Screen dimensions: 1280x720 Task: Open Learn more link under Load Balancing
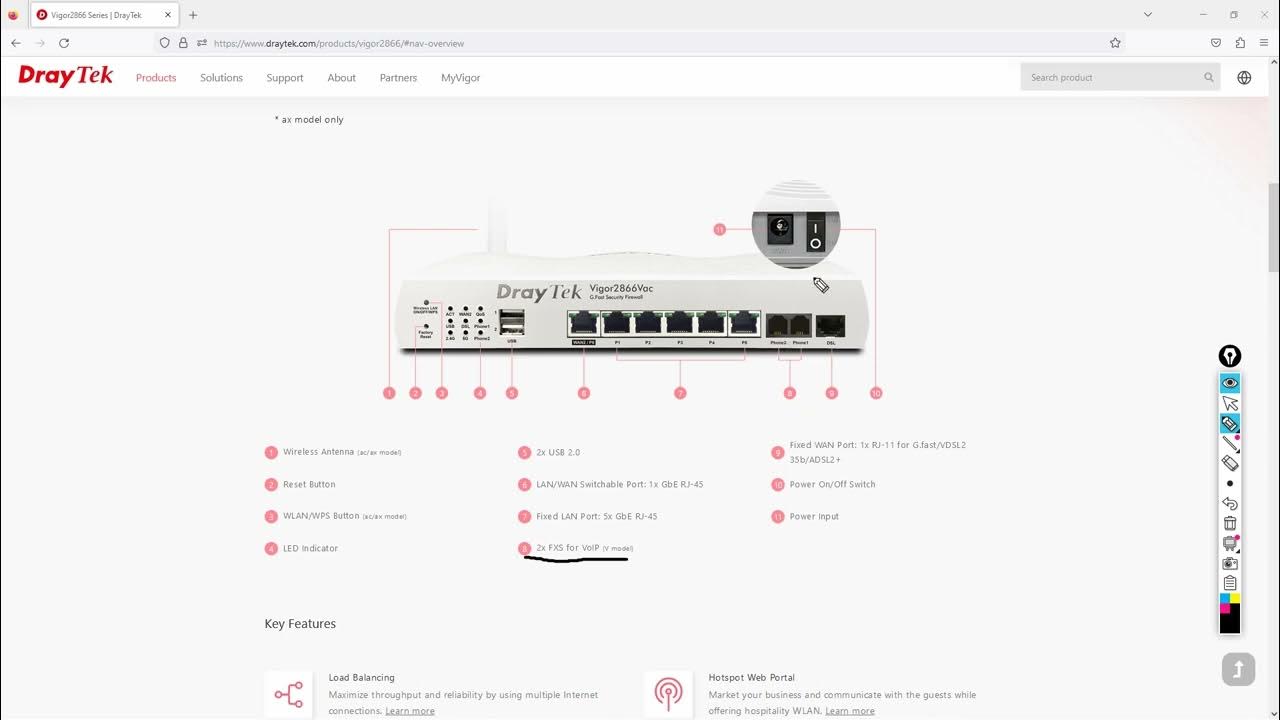tap(410, 711)
